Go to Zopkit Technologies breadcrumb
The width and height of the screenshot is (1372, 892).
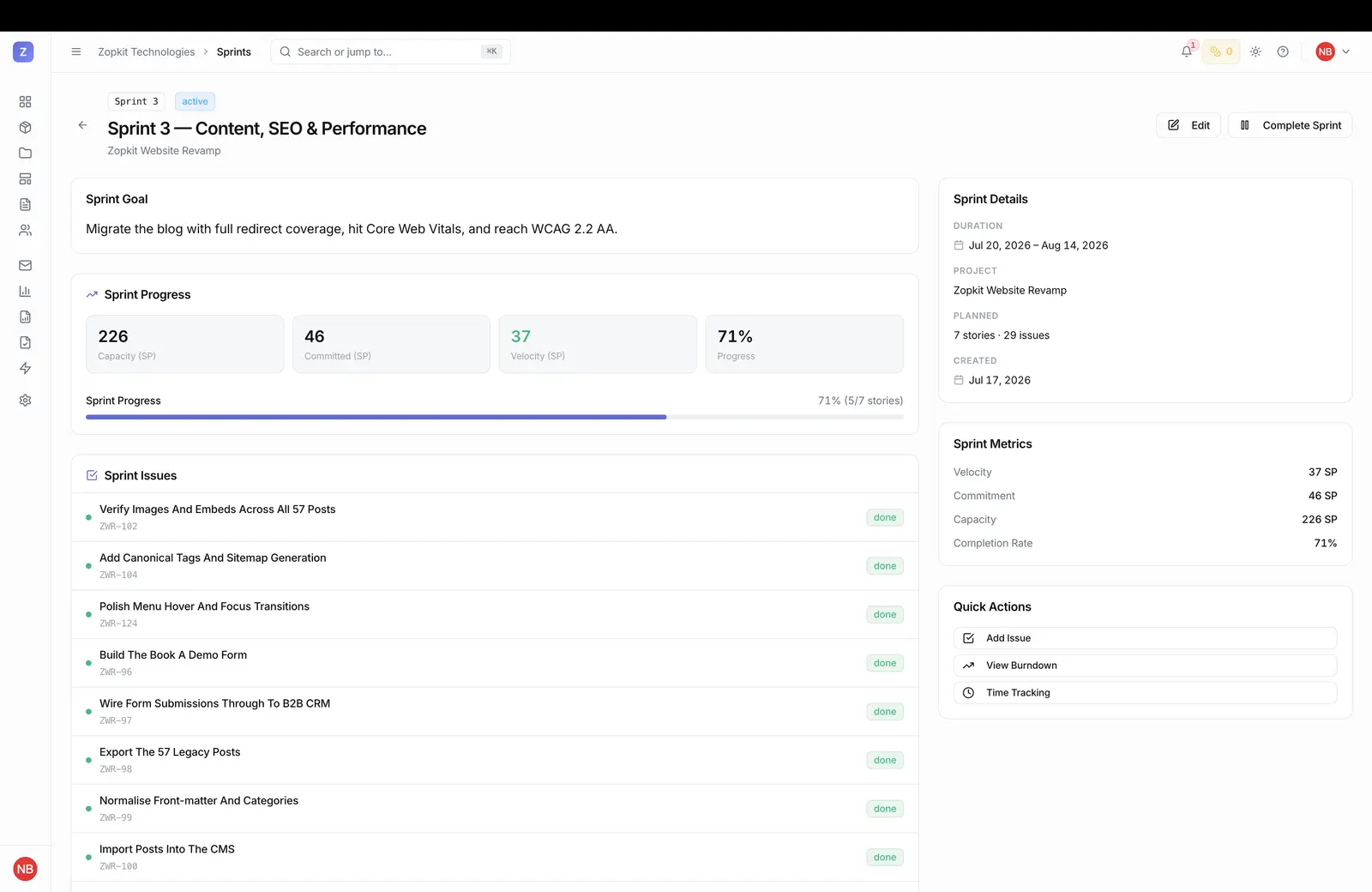(147, 52)
